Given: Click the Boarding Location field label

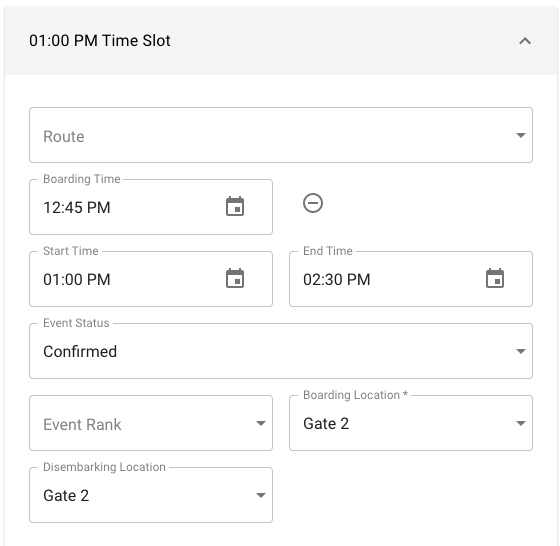Looking at the screenshot, I should click(355, 395).
